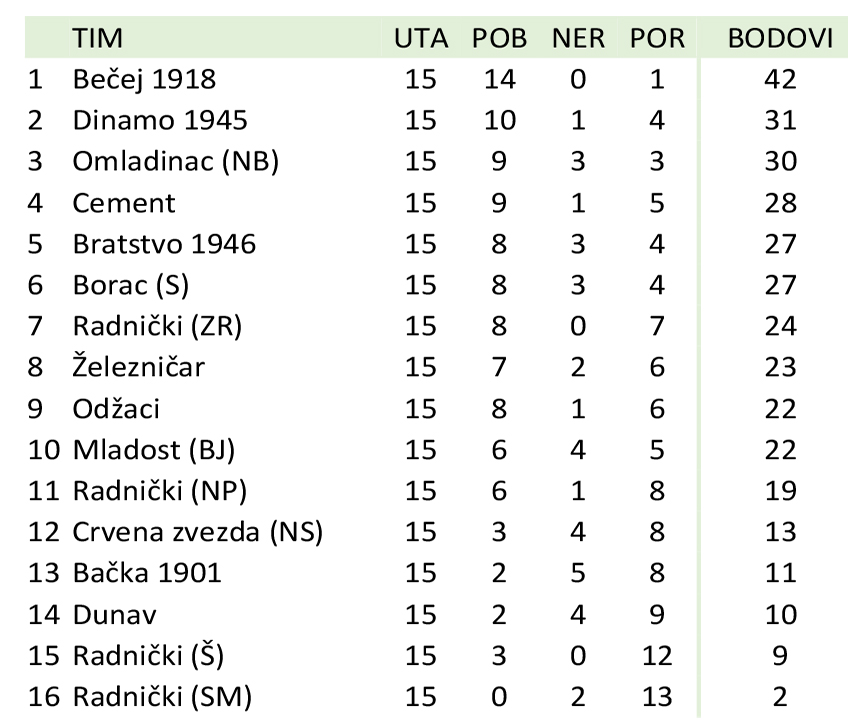Click team name Bečej 1918

click(144, 80)
